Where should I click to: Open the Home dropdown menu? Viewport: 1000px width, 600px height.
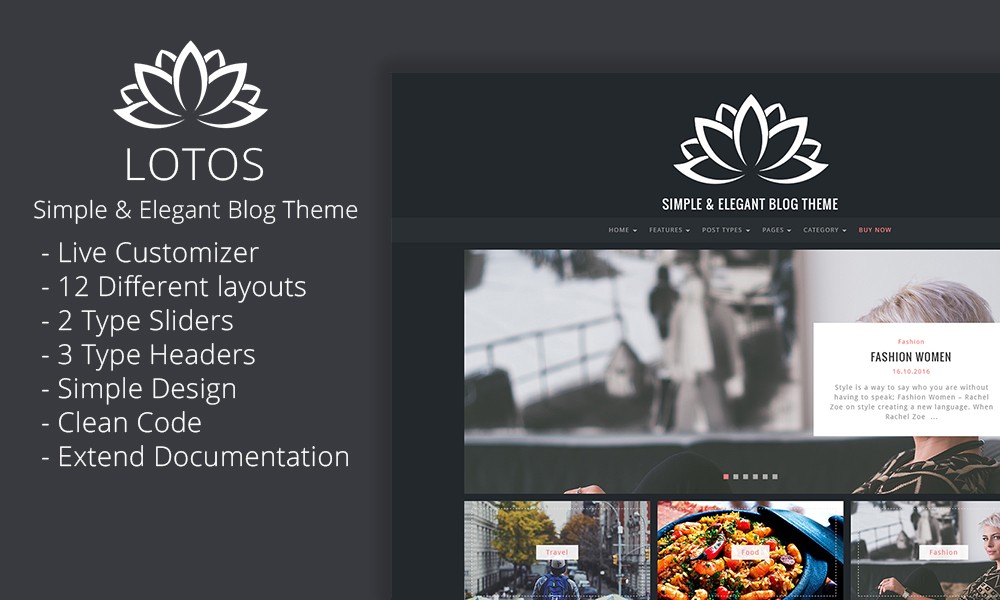pos(622,230)
